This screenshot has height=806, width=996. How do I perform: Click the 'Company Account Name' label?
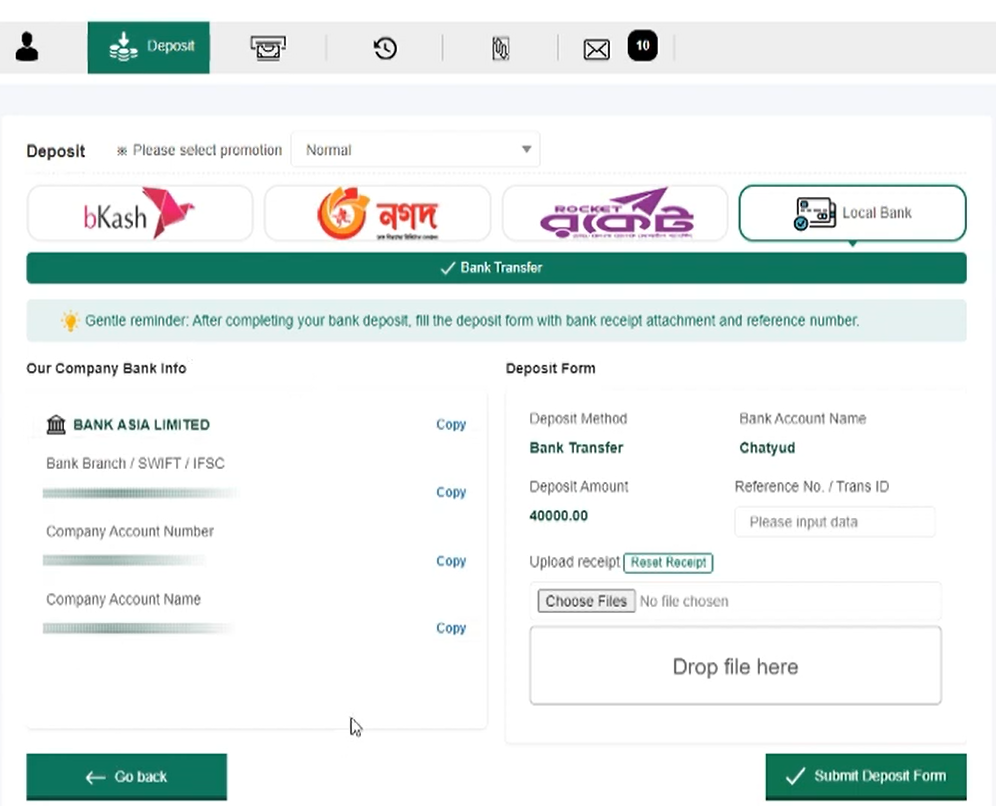pyautogui.click(x=123, y=600)
